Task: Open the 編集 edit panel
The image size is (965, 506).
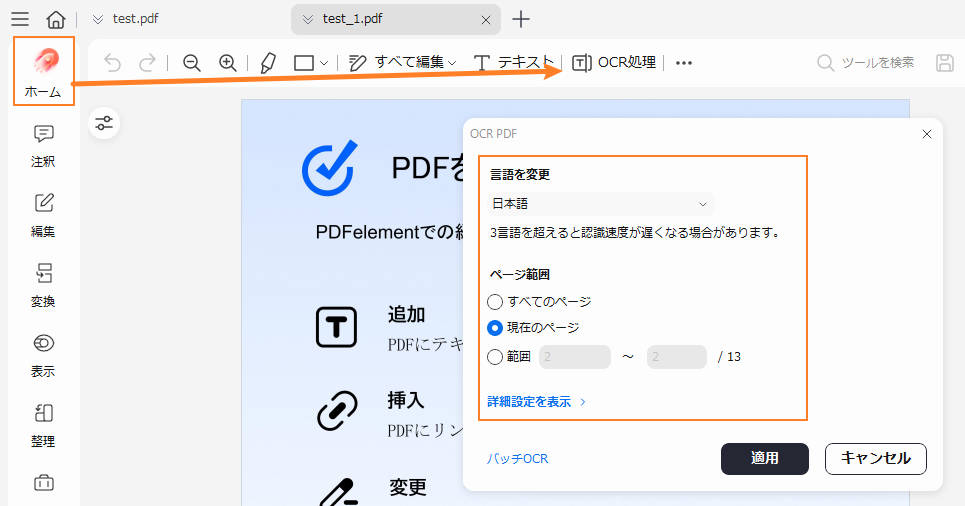Action: [x=43, y=215]
